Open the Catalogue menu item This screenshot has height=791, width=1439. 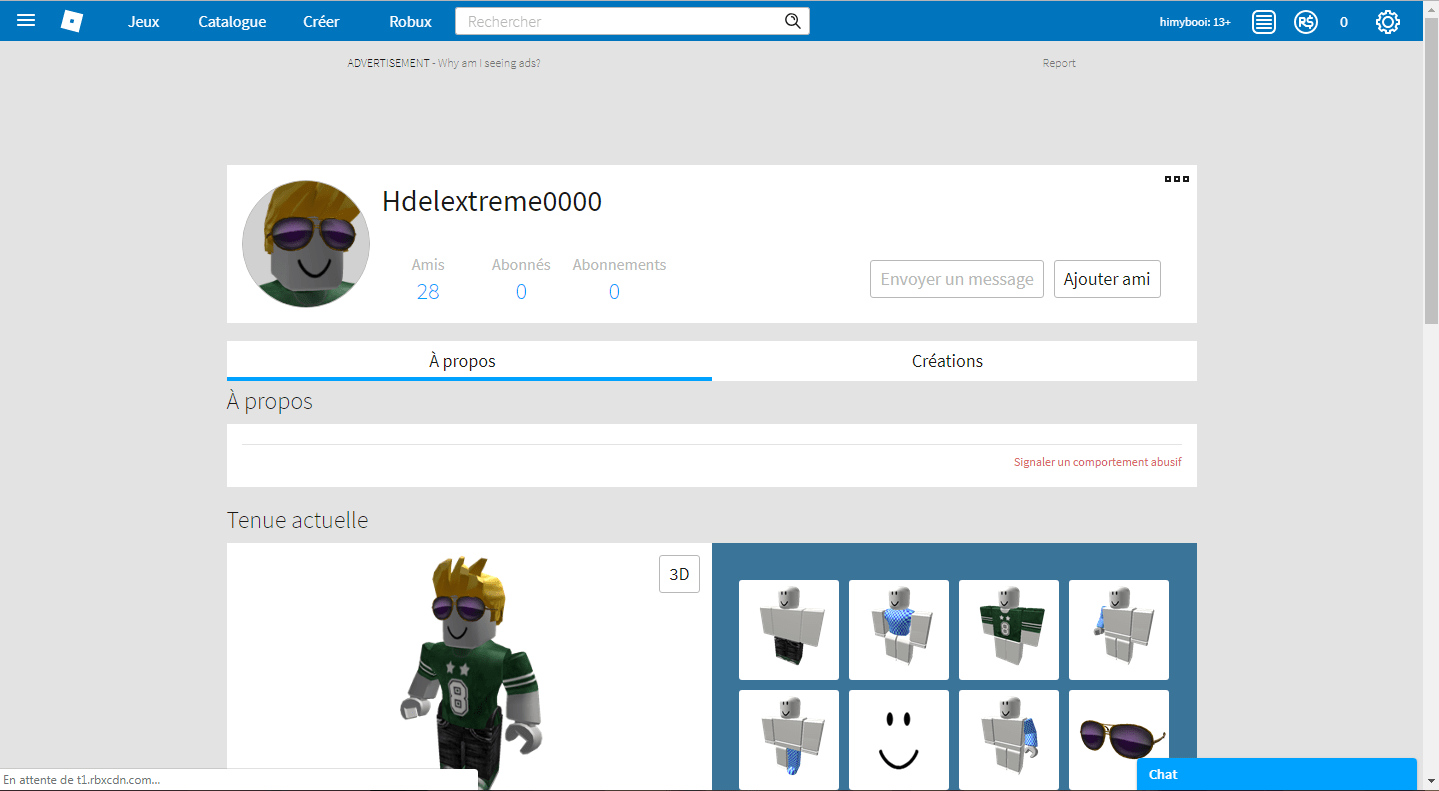pyautogui.click(x=231, y=20)
